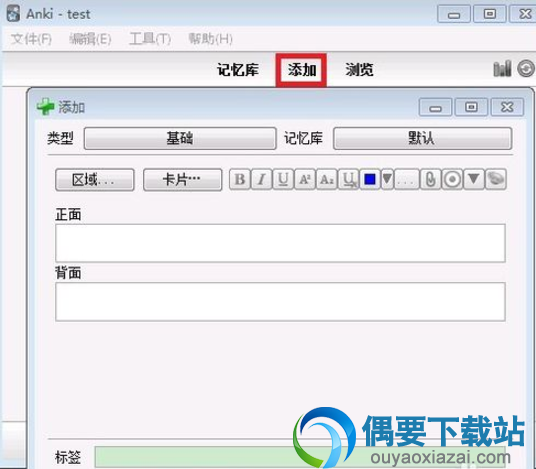
Task: Choose a deck via the 默认 button
Action: coord(423,138)
